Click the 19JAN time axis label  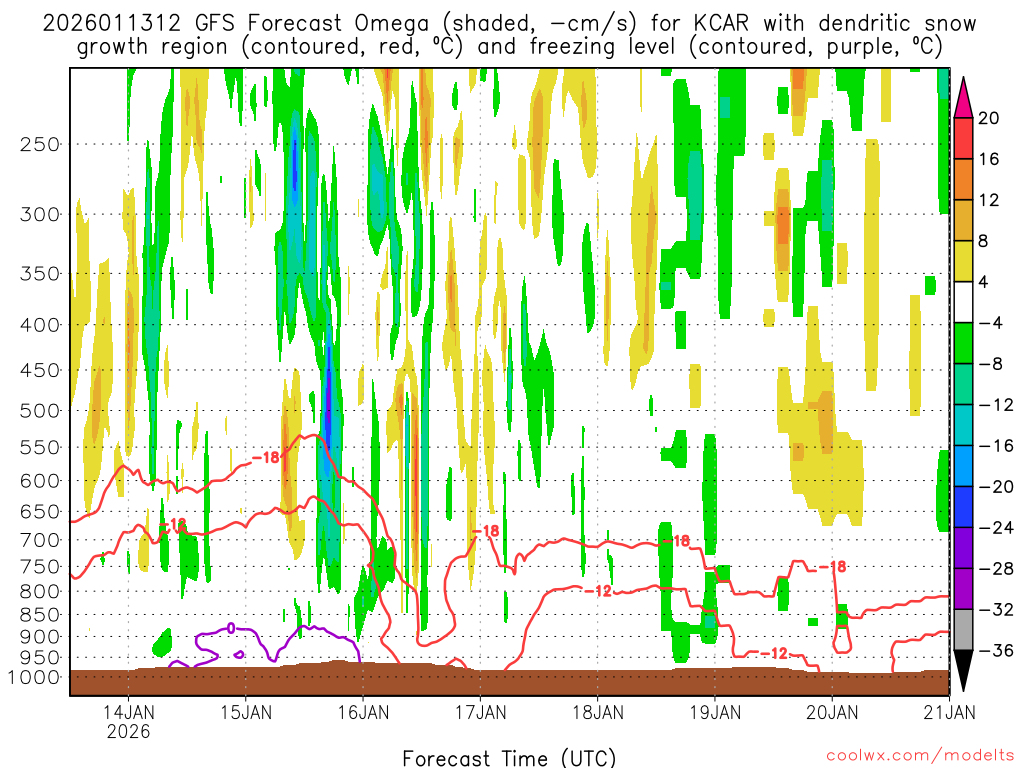point(715,711)
